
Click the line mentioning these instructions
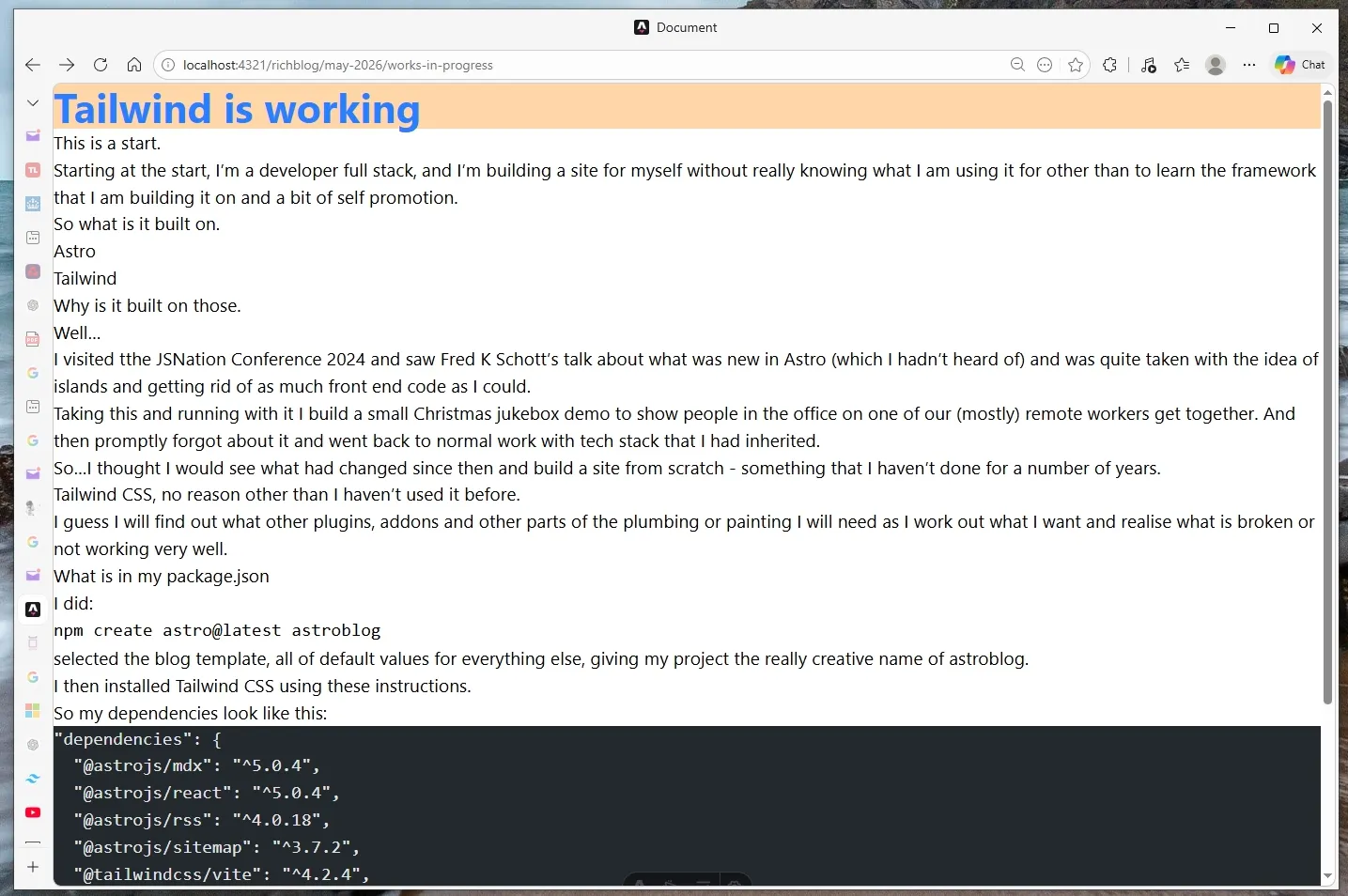262,686
